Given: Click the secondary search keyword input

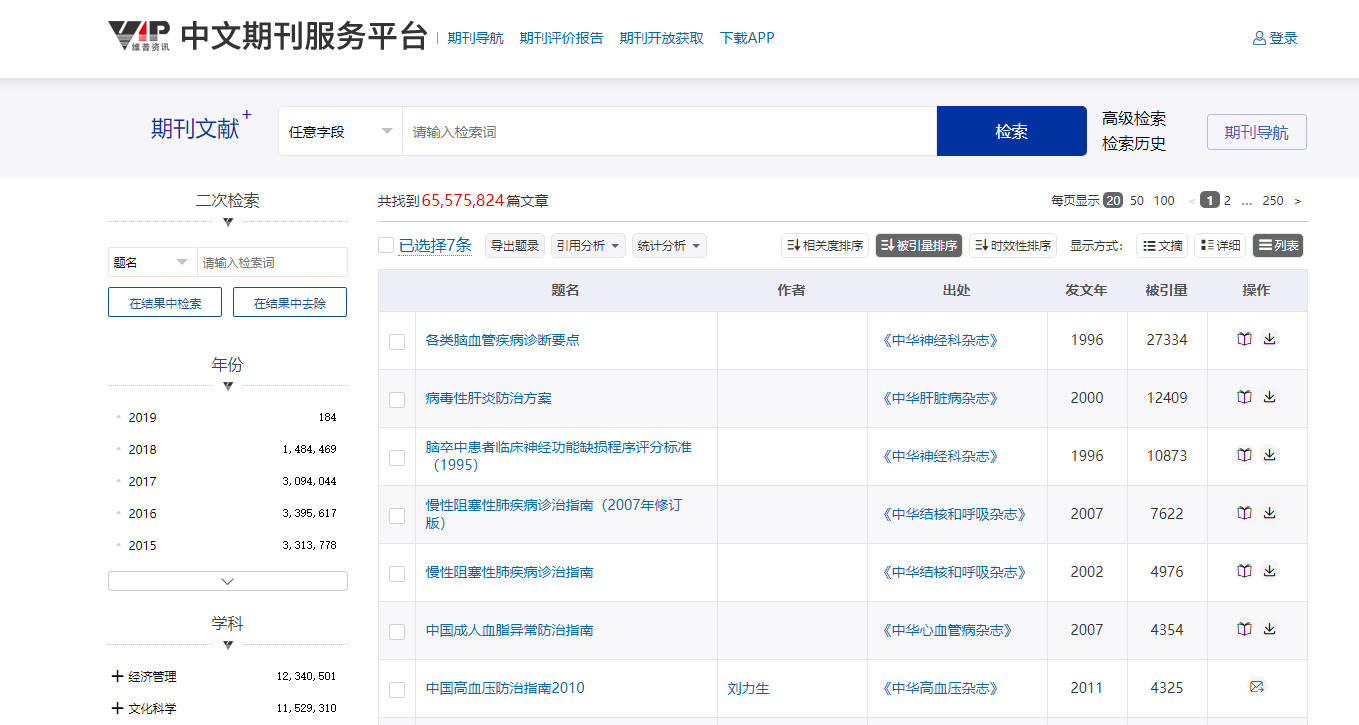Looking at the screenshot, I should pos(272,262).
